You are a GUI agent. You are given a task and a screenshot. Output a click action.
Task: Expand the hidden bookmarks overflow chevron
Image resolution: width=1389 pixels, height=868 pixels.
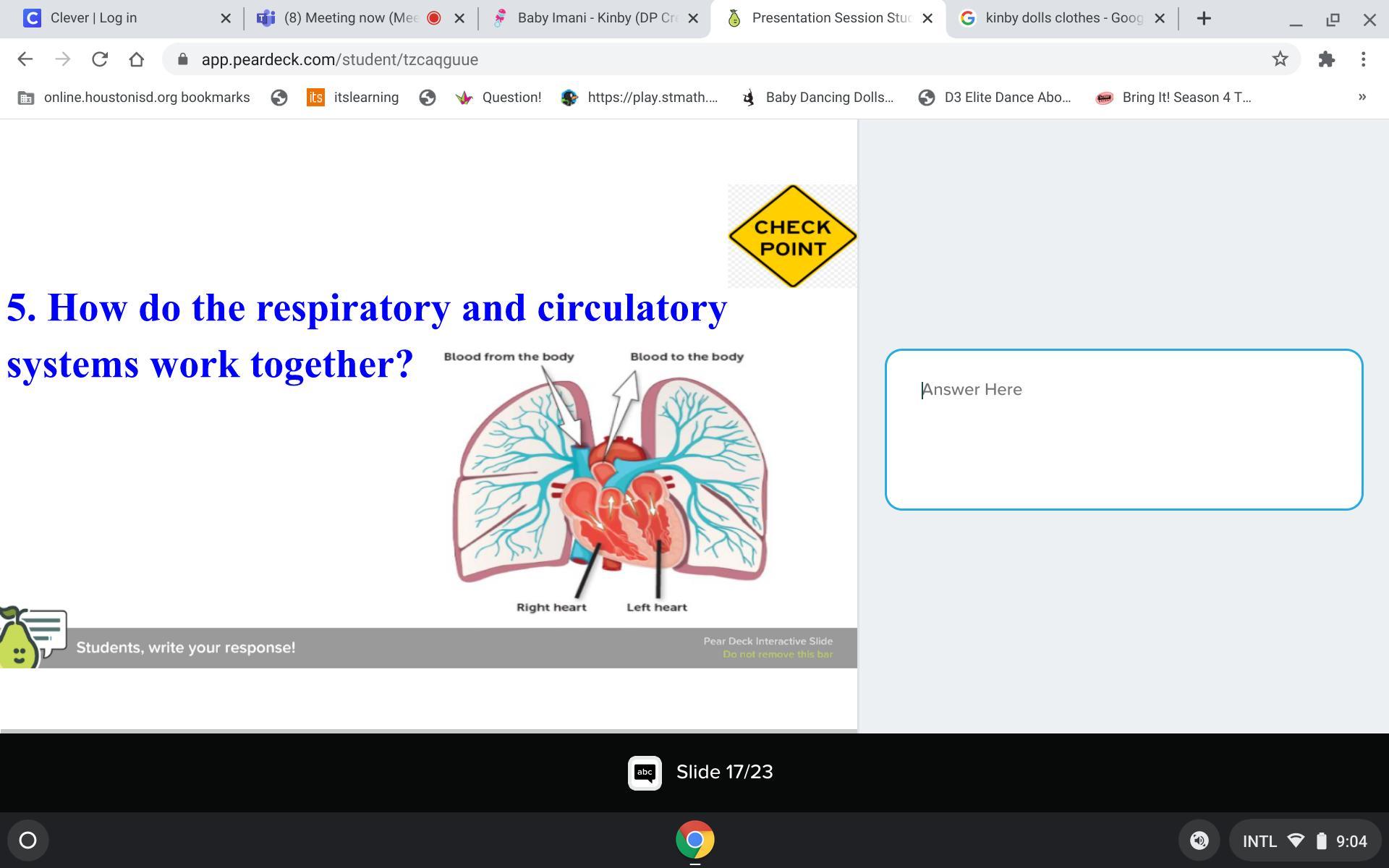coord(1362,97)
